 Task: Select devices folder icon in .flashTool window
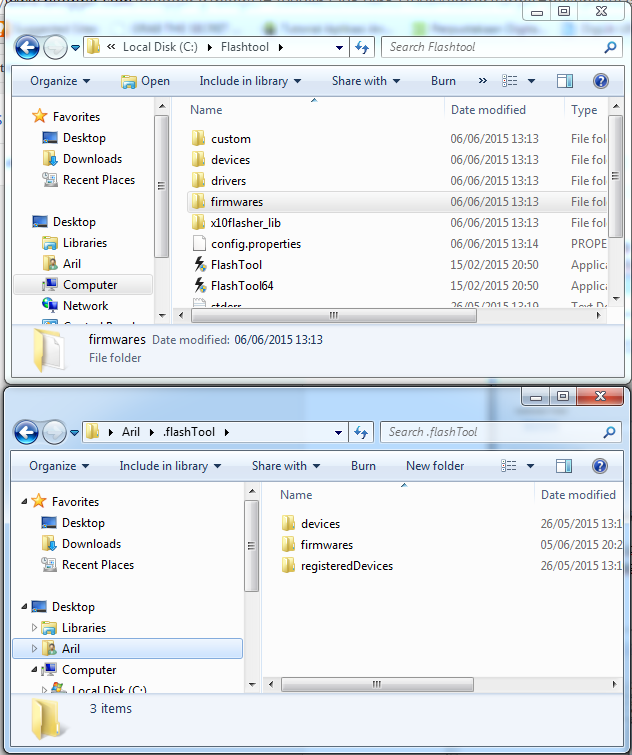pos(288,523)
